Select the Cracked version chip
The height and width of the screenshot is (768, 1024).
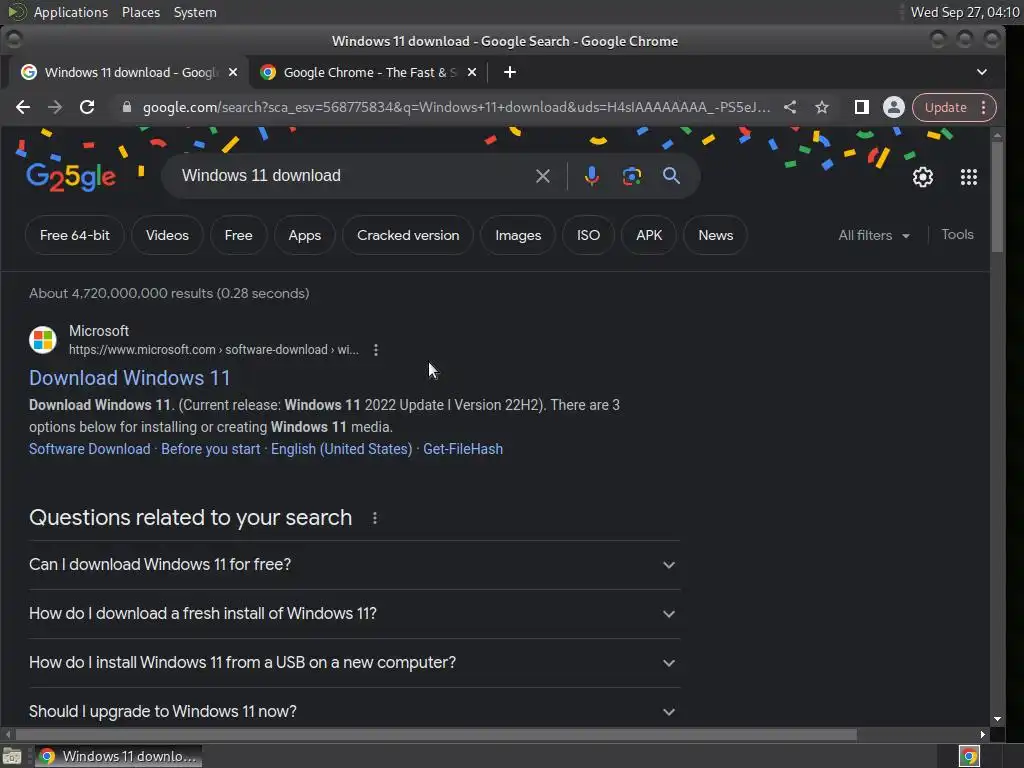click(x=408, y=235)
